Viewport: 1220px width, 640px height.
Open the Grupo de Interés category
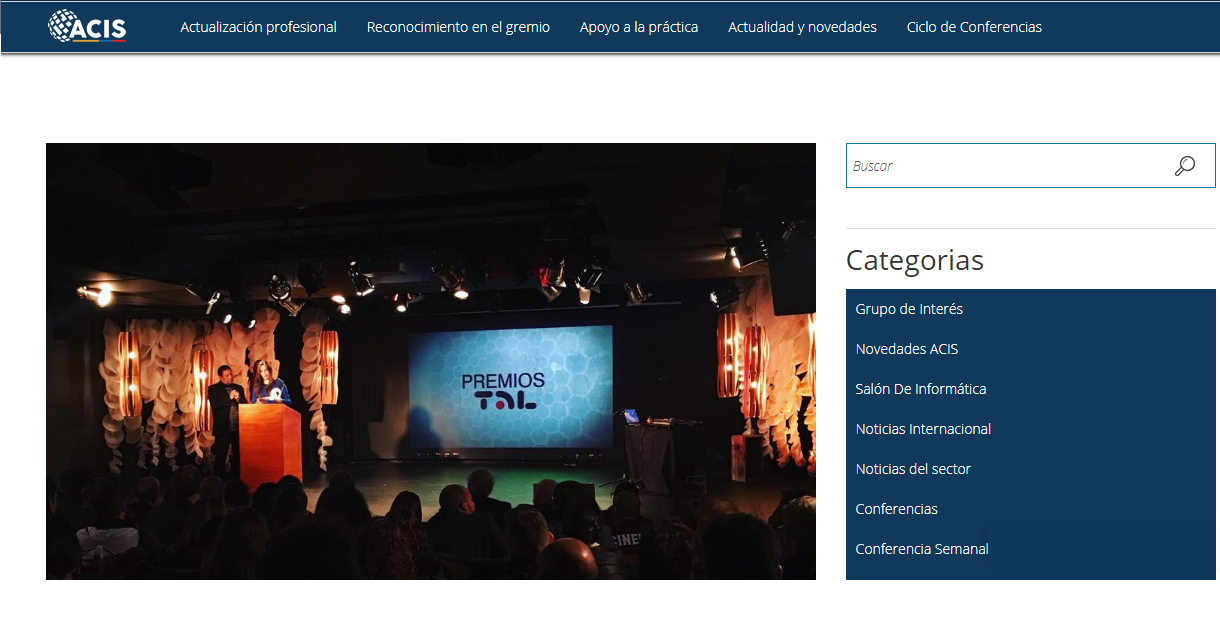[x=909, y=309]
